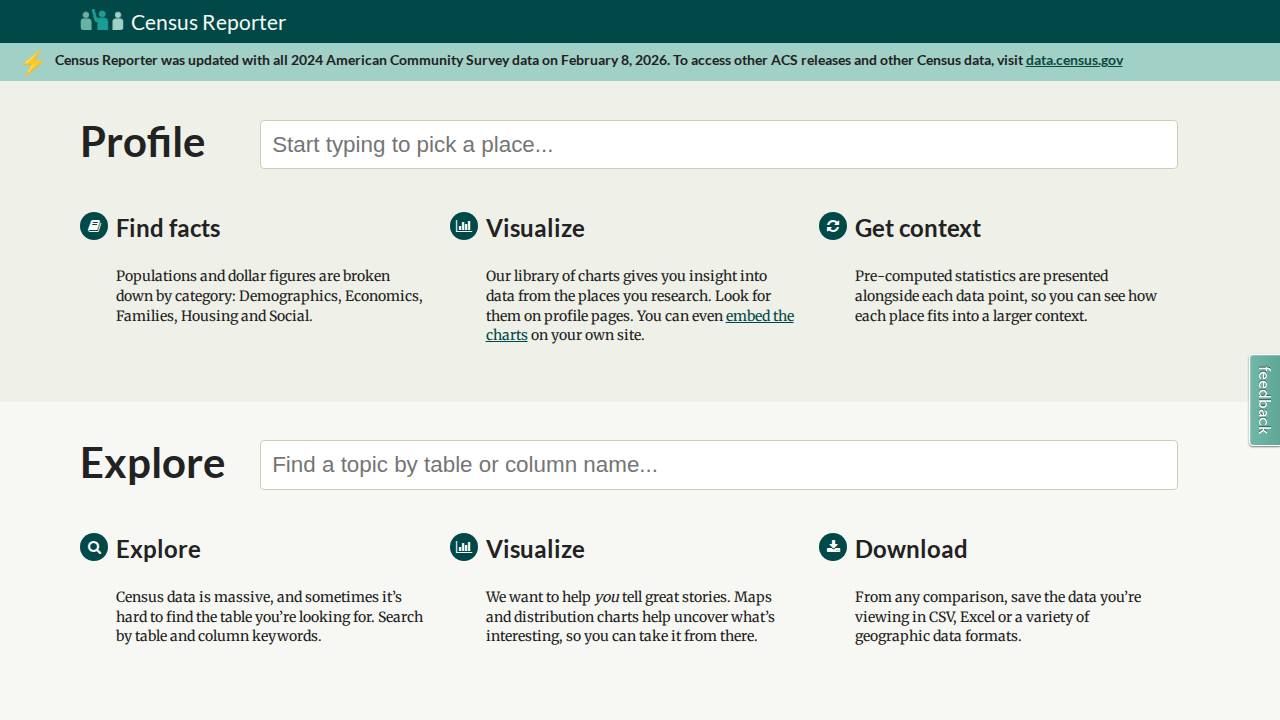This screenshot has width=1280, height=720.
Task: Click the bar chart icon in the Profile section
Action: point(464,226)
